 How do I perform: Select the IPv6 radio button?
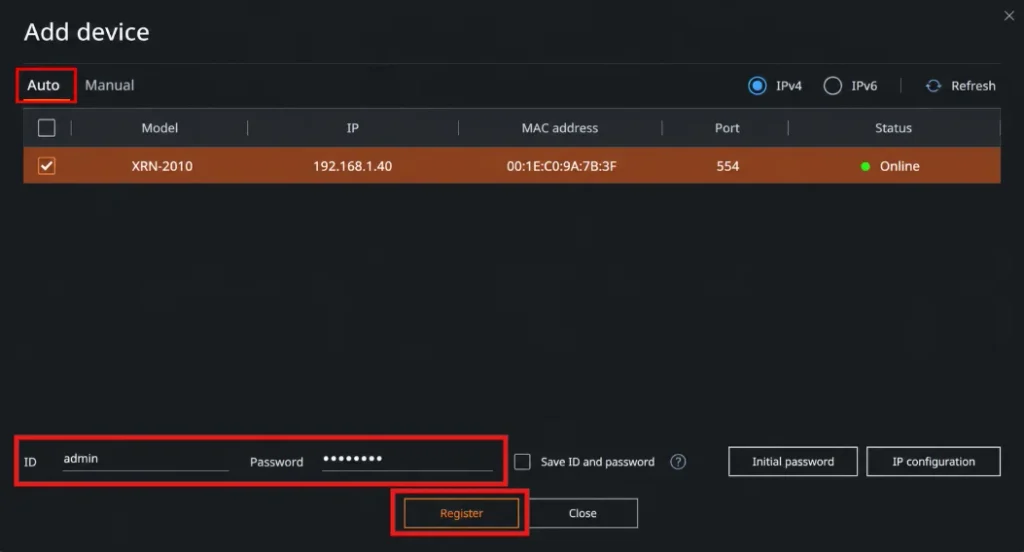[832, 86]
